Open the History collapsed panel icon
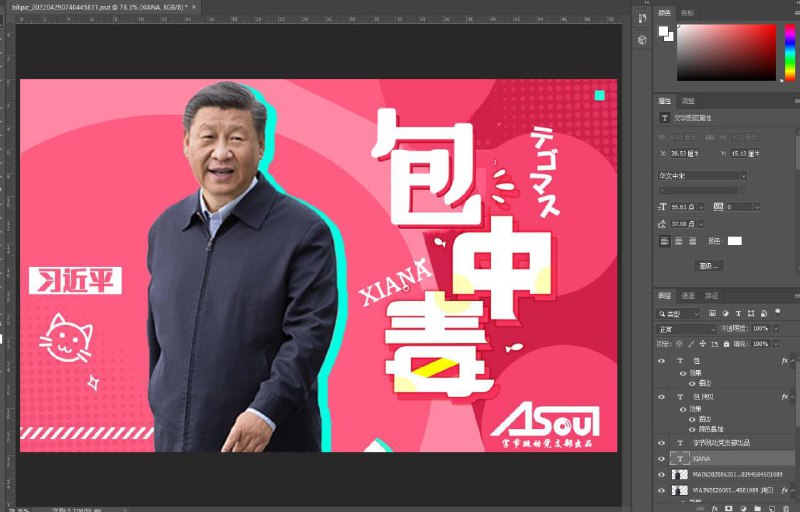The height and width of the screenshot is (512, 800). point(642,18)
